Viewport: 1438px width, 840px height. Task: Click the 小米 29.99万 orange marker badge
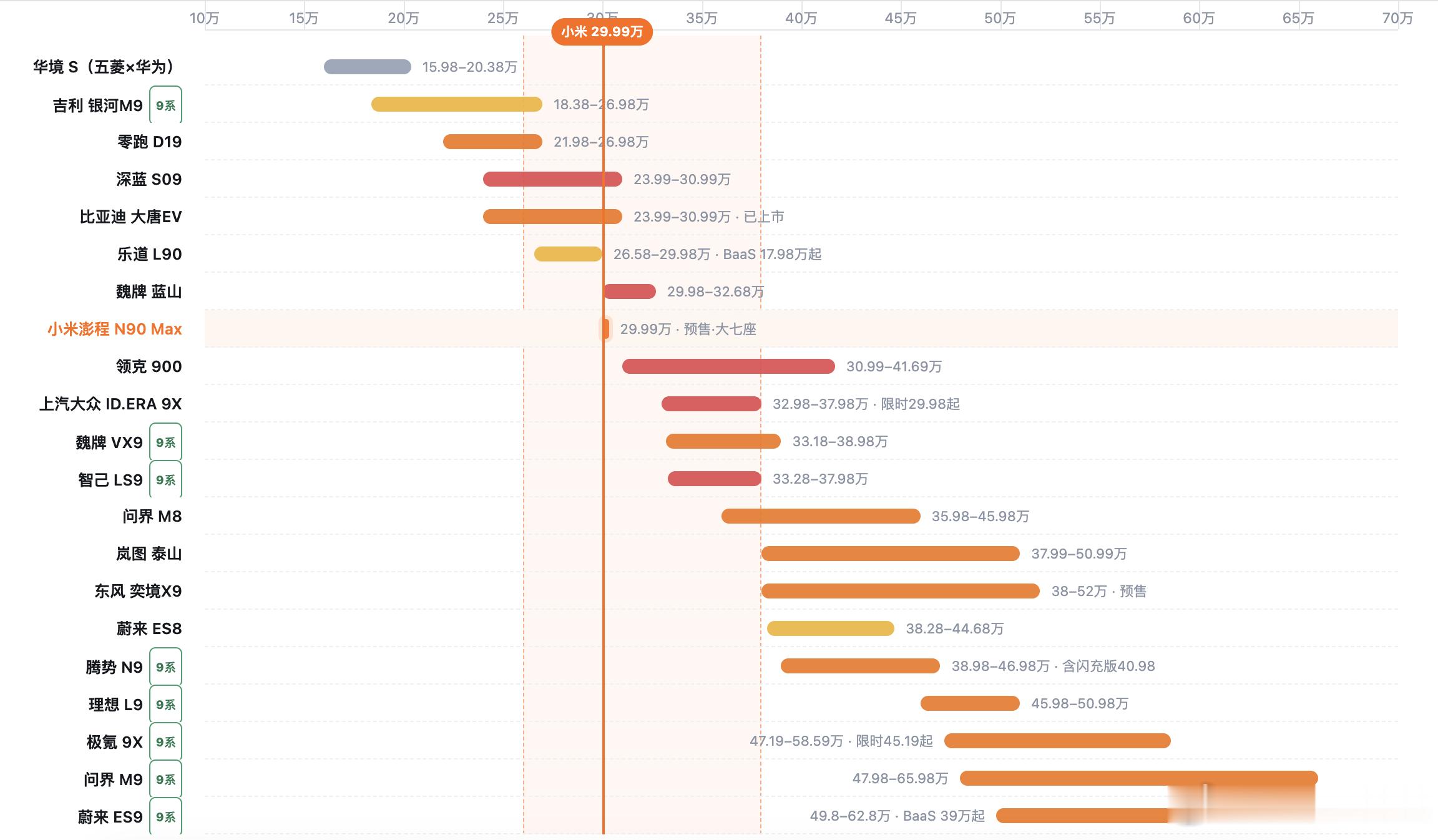coord(602,32)
